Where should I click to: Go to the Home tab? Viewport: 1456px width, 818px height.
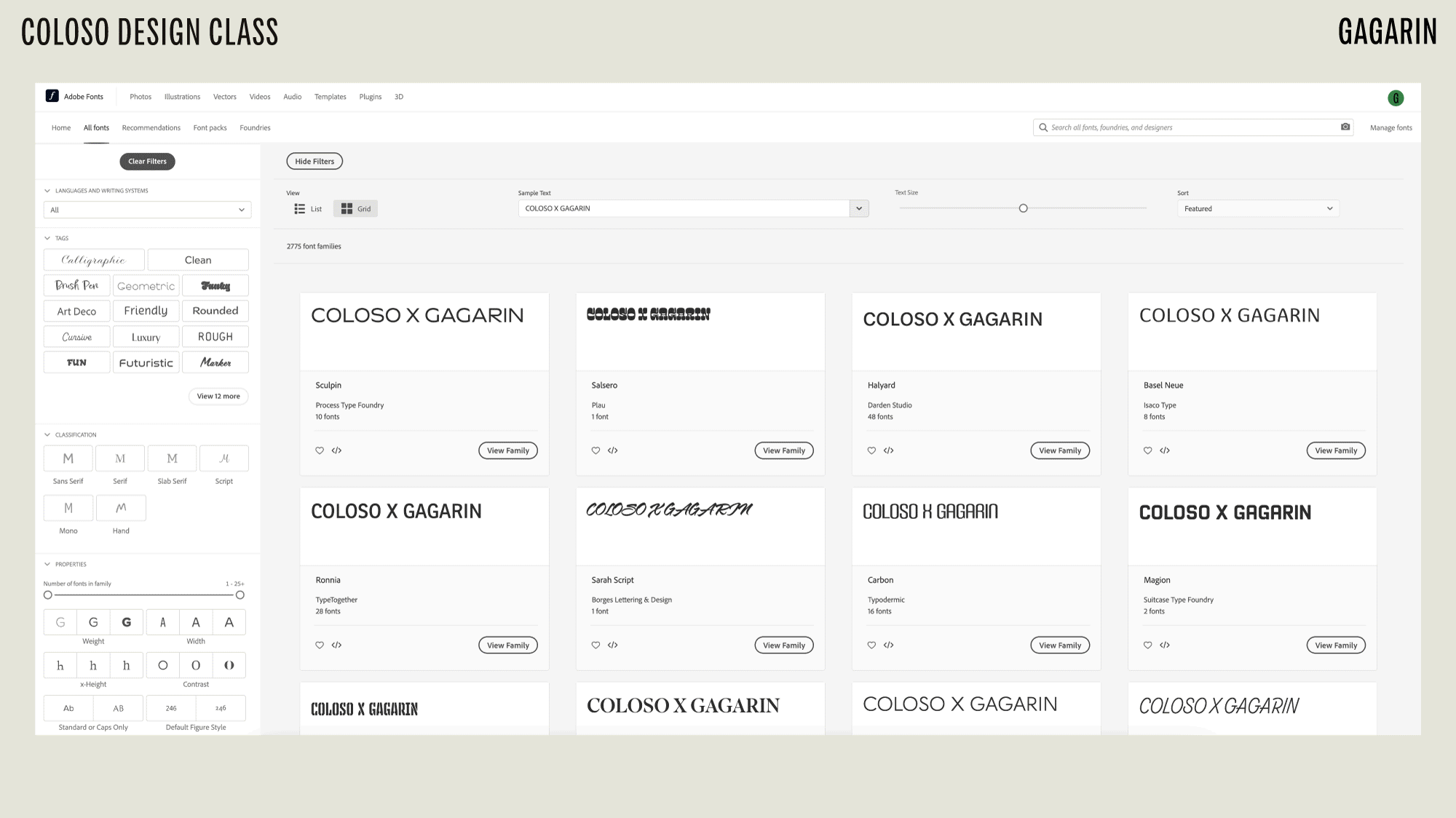[61, 128]
